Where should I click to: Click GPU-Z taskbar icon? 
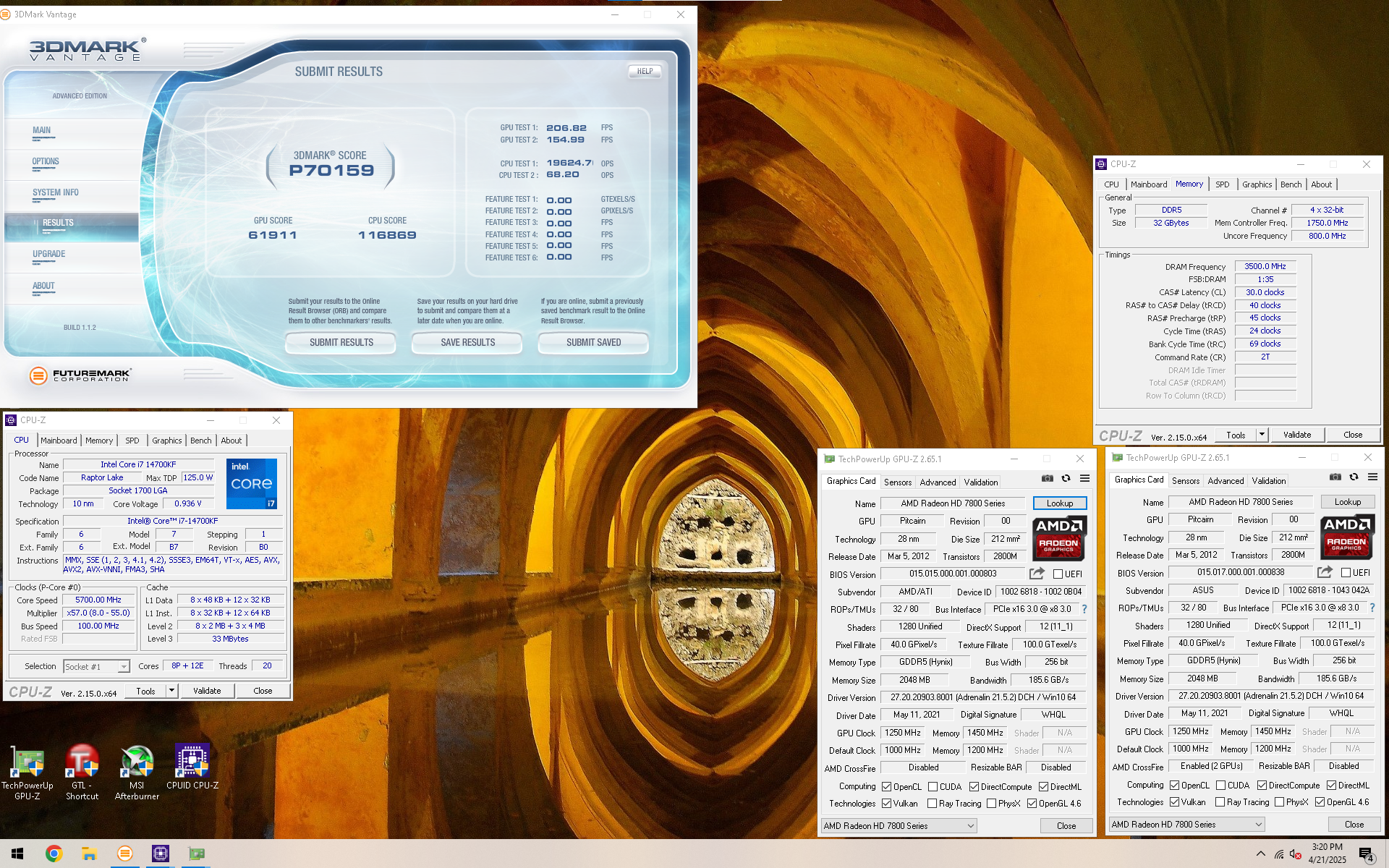click(x=196, y=854)
